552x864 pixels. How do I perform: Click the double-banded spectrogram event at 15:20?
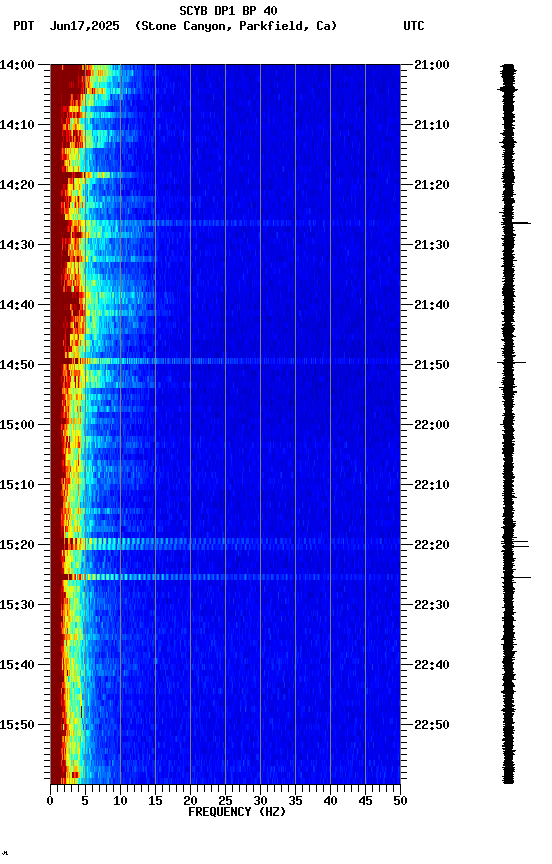[x=225, y=544]
